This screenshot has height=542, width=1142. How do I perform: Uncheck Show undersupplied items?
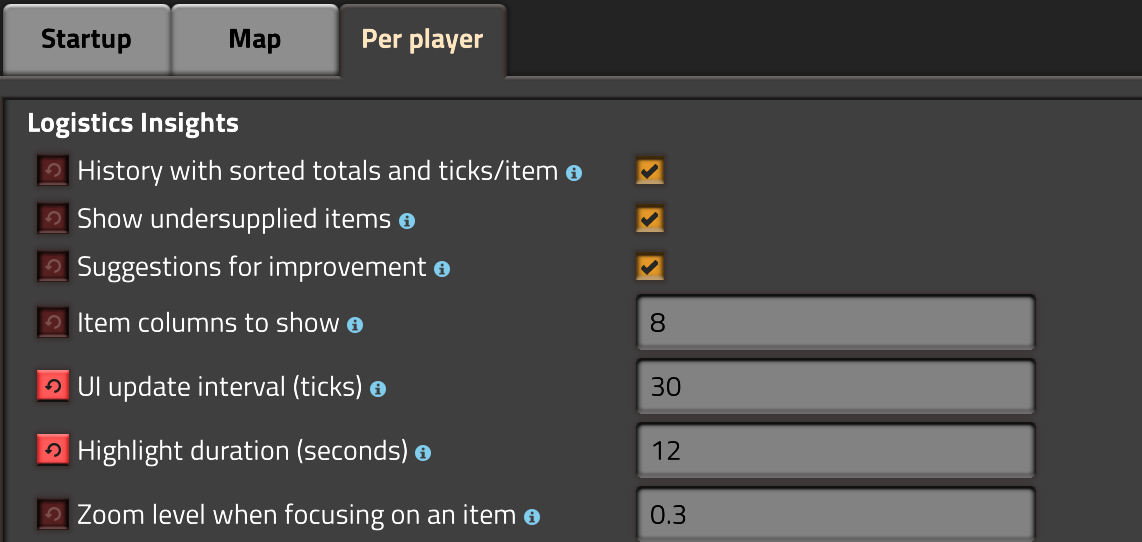(650, 219)
